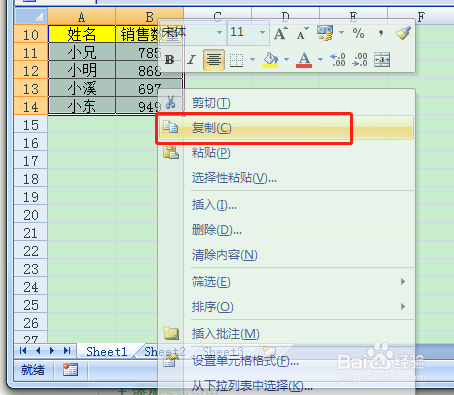Image resolution: width=454 pixels, height=395 pixels.
Task: Click the Format Painter brush icon
Action: (x=403, y=33)
